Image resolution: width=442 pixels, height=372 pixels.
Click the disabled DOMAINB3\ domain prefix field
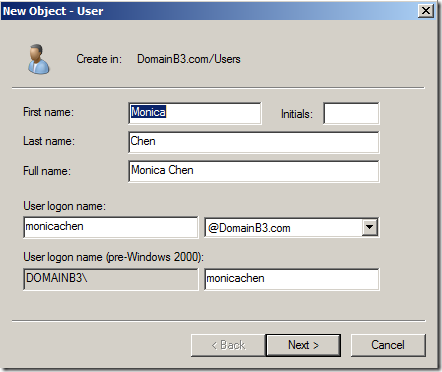tap(111, 279)
